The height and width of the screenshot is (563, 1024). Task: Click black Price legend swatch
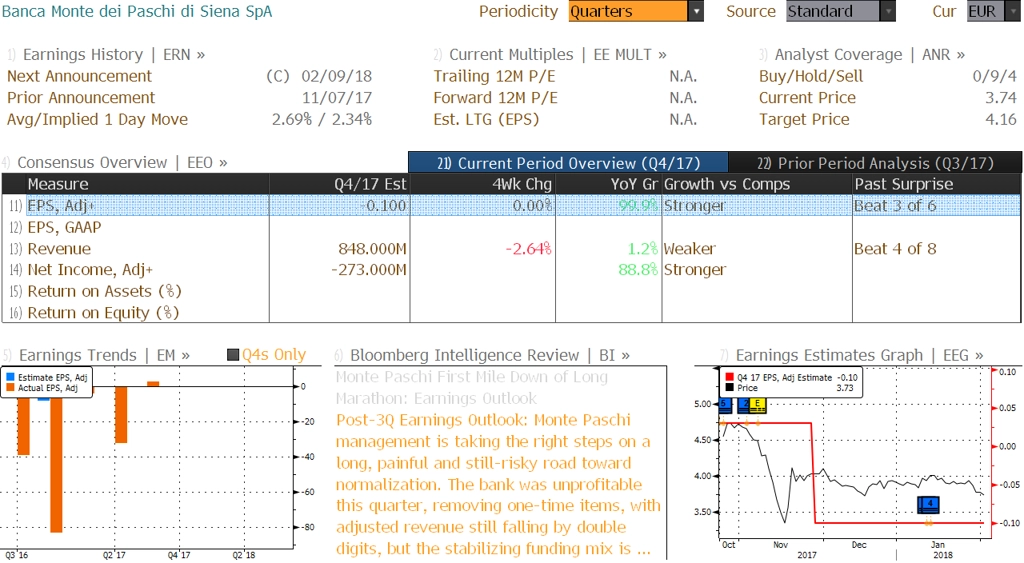coord(729,388)
